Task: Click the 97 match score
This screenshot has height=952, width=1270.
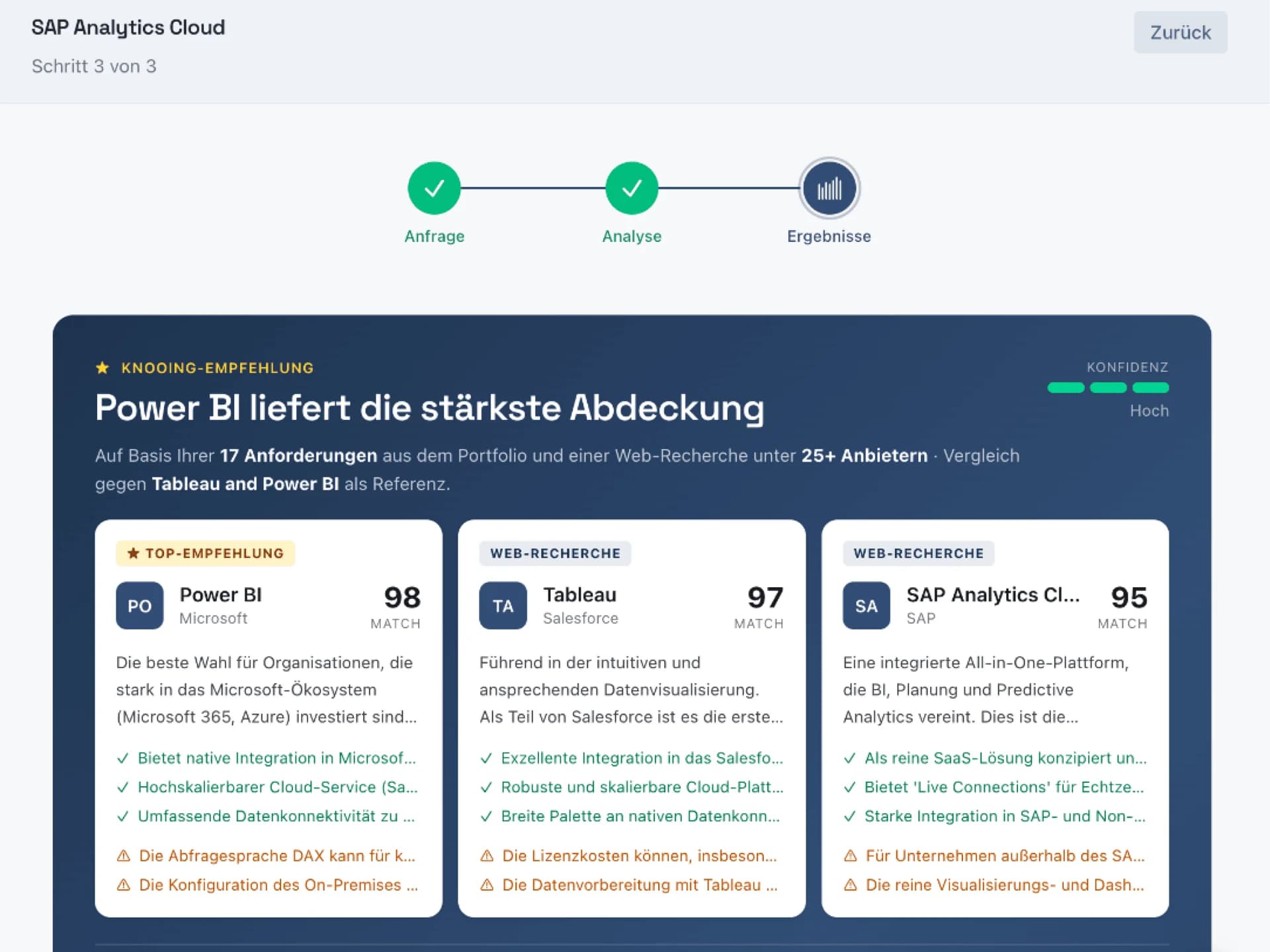Action: [x=765, y=598]
